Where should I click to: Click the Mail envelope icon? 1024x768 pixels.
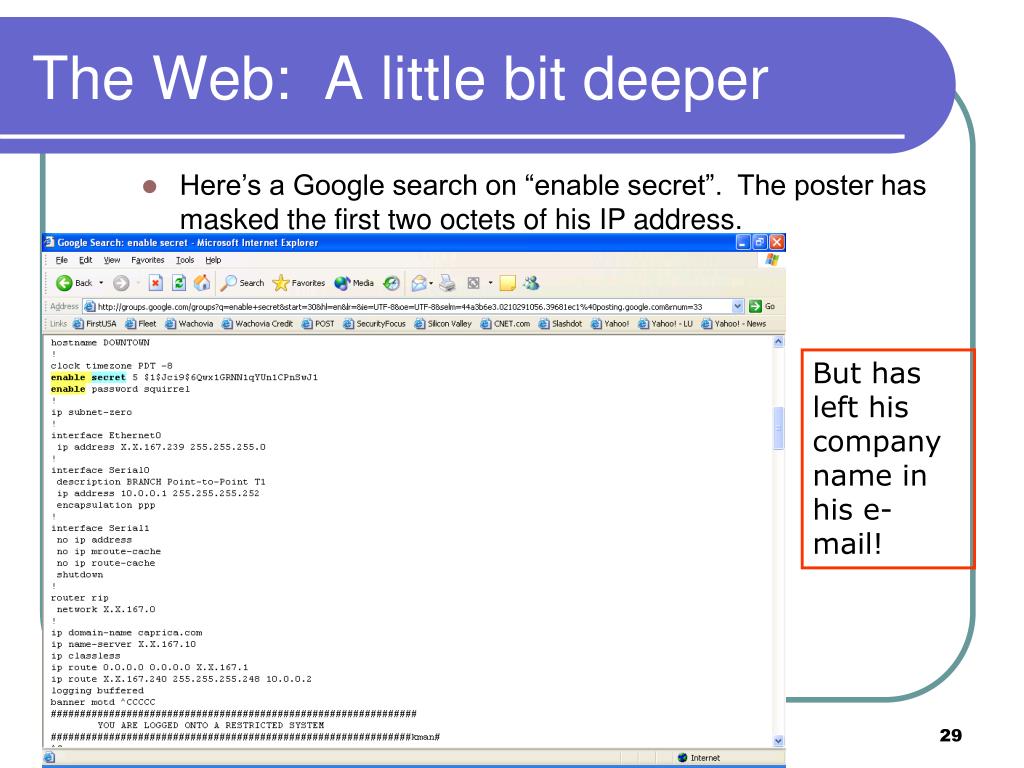[x=419, y=283]
